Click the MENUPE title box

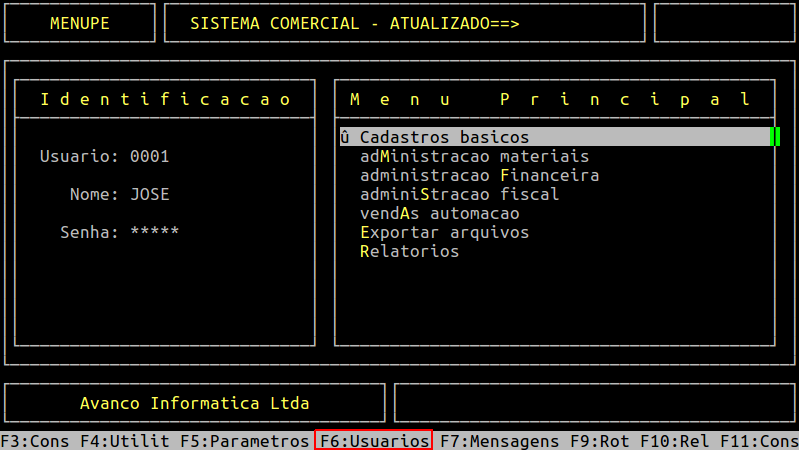click(80, 23)
